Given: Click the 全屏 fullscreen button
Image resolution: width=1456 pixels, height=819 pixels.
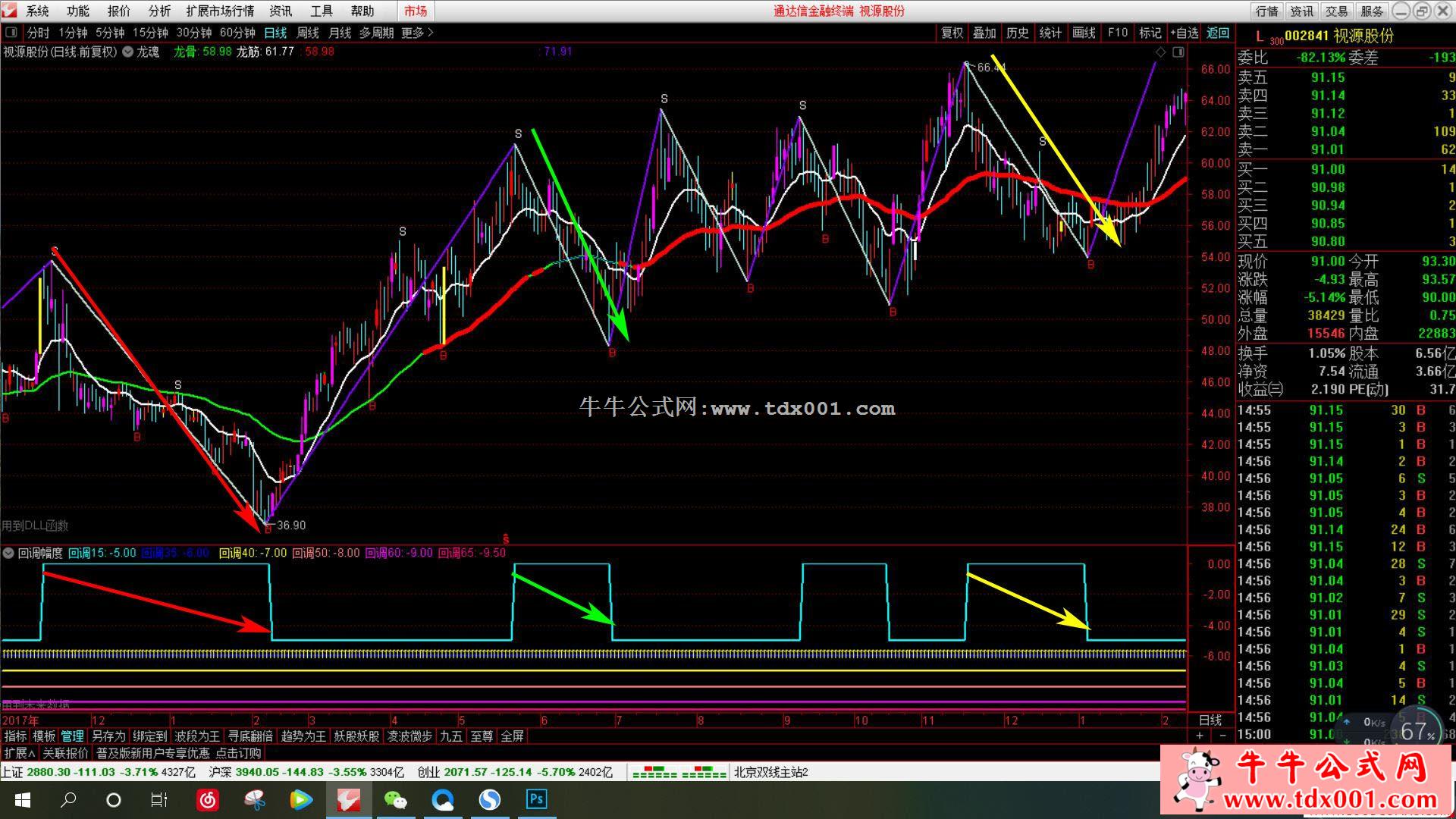Looking at the screenshot, I should click(x=513, y=736).
